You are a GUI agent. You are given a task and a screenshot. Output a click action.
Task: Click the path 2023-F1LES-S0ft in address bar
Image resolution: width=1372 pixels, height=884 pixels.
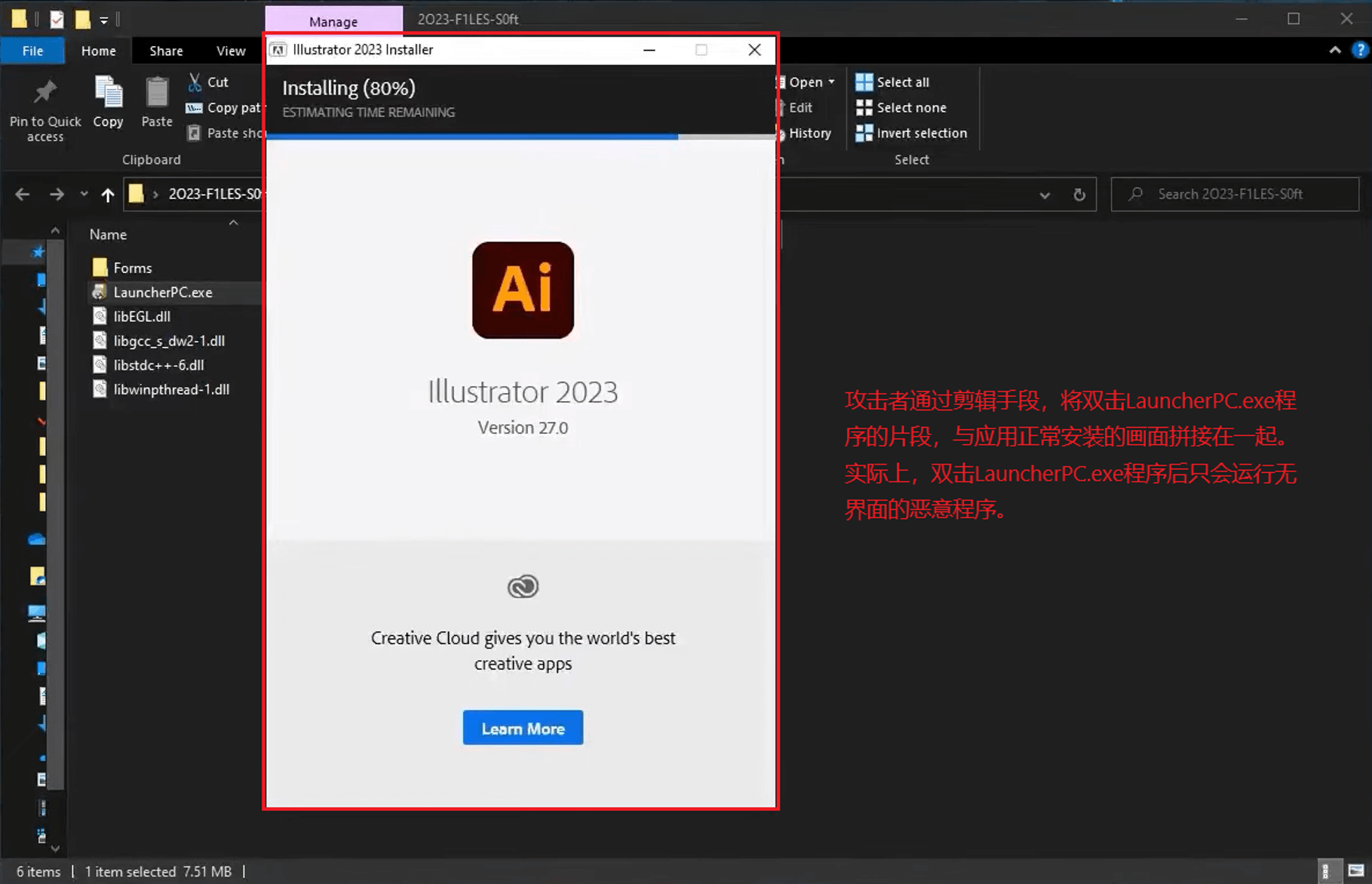(215, 194)
